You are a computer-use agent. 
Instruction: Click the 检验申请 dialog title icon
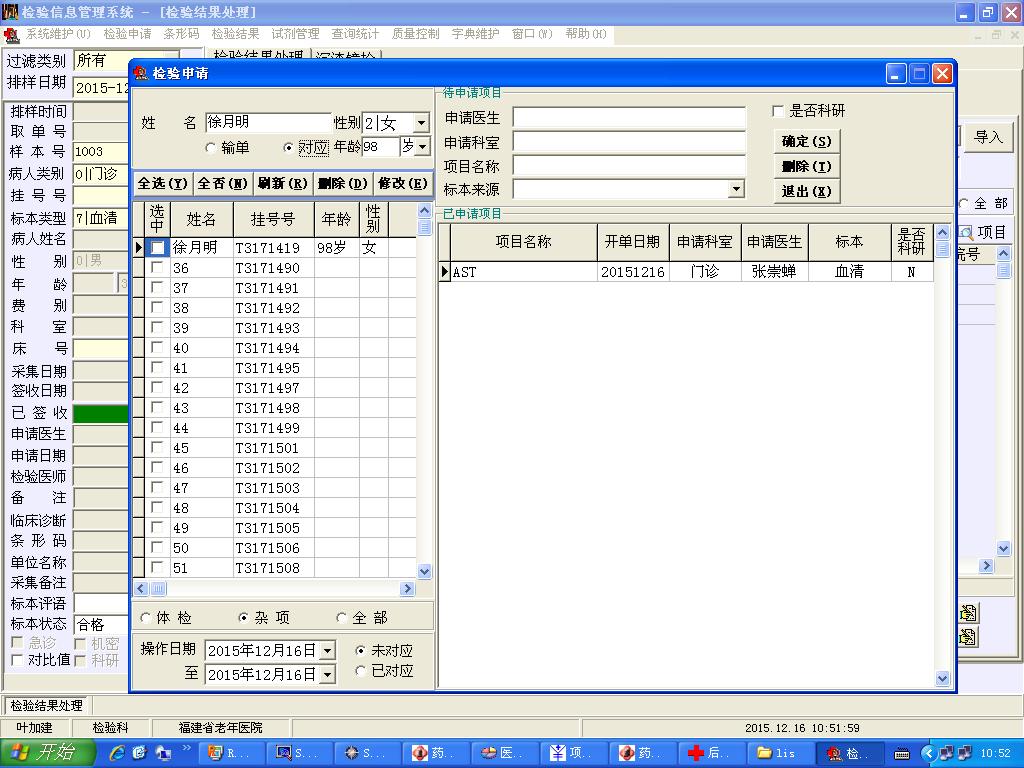140,73
